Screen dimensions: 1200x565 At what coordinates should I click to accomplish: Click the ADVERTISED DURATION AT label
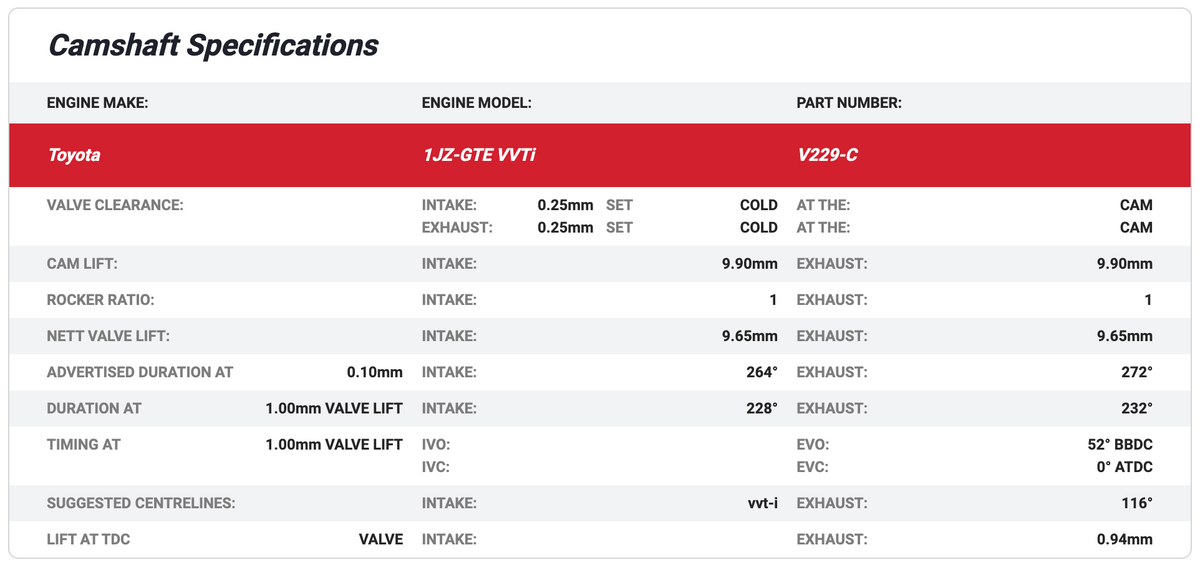(x=140, y=372)
